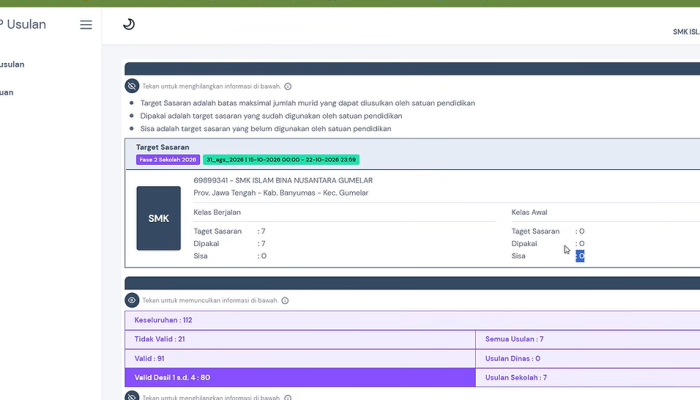Click Kelas Berjalan 'Dipakai' value 7

pyautogui.click(x=263, y=243)
